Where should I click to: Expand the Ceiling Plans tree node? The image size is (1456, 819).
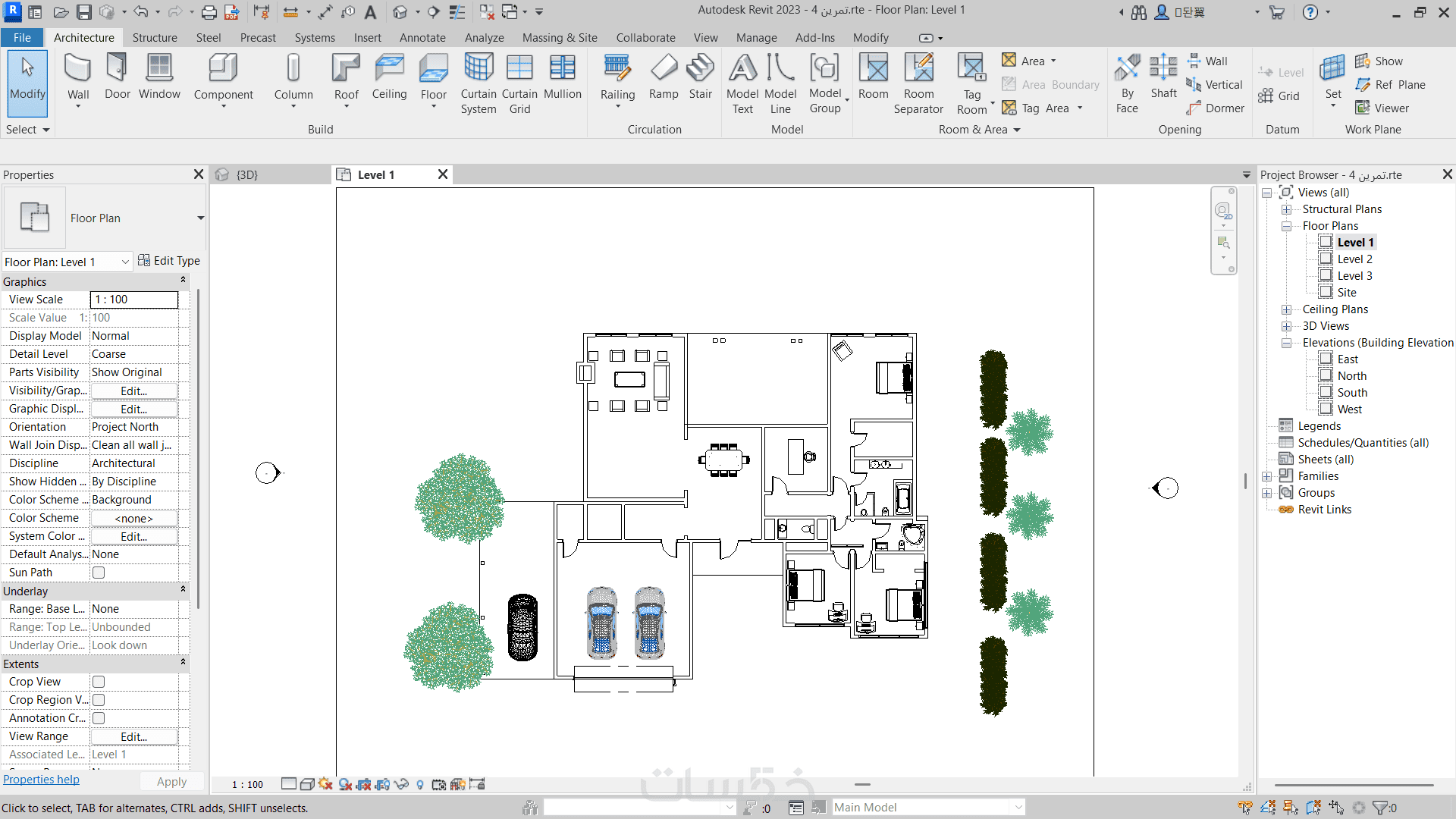[x=1286, y=309]
